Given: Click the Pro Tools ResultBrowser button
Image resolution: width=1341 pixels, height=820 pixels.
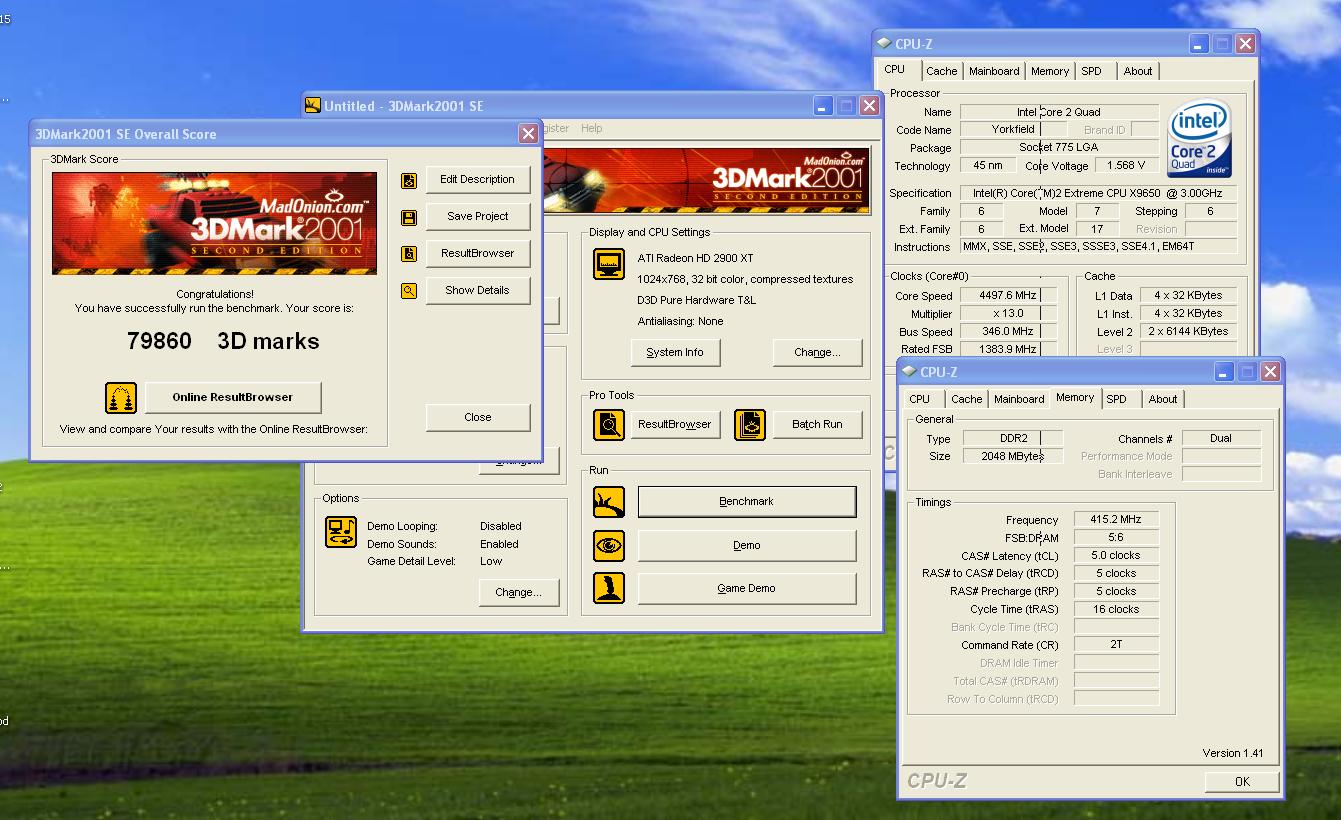Looking at the screenshot, I should tap(675, 424).
